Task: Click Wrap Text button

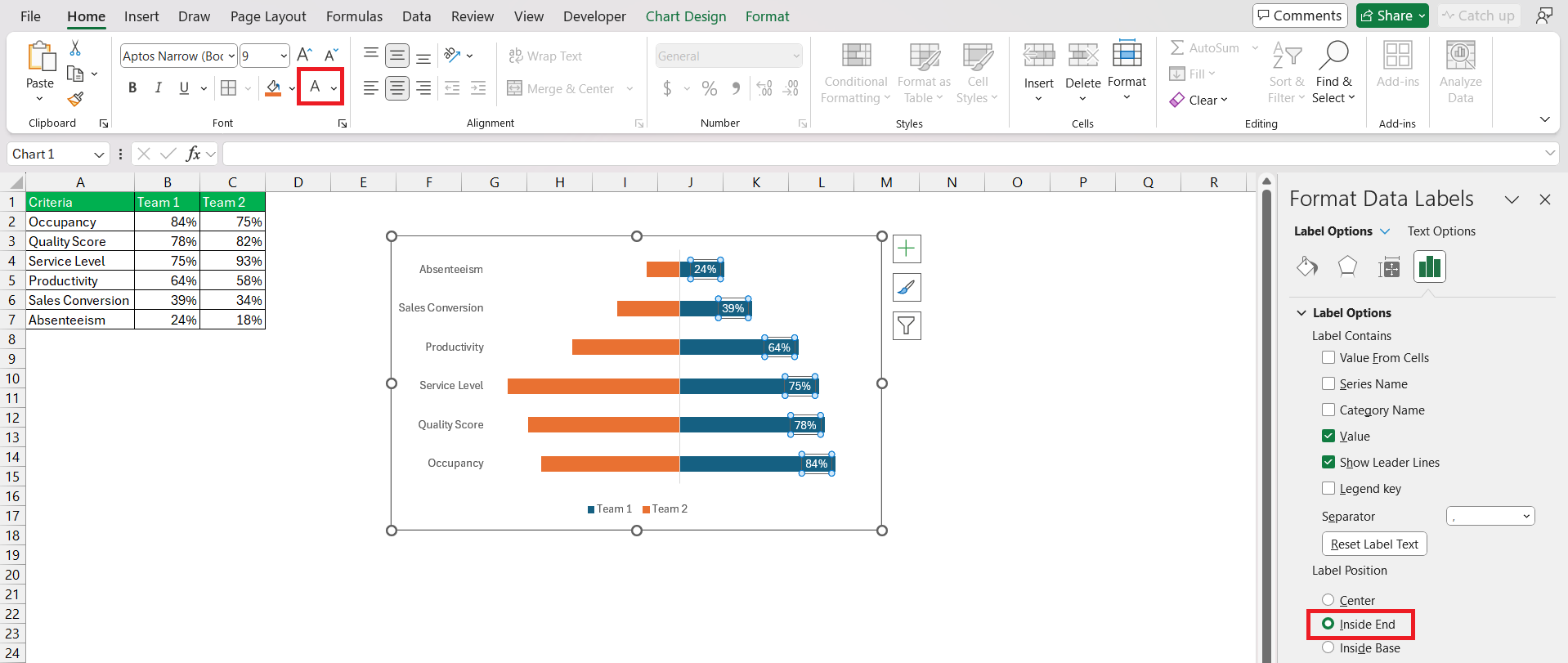Action: [x=545, y=56]
